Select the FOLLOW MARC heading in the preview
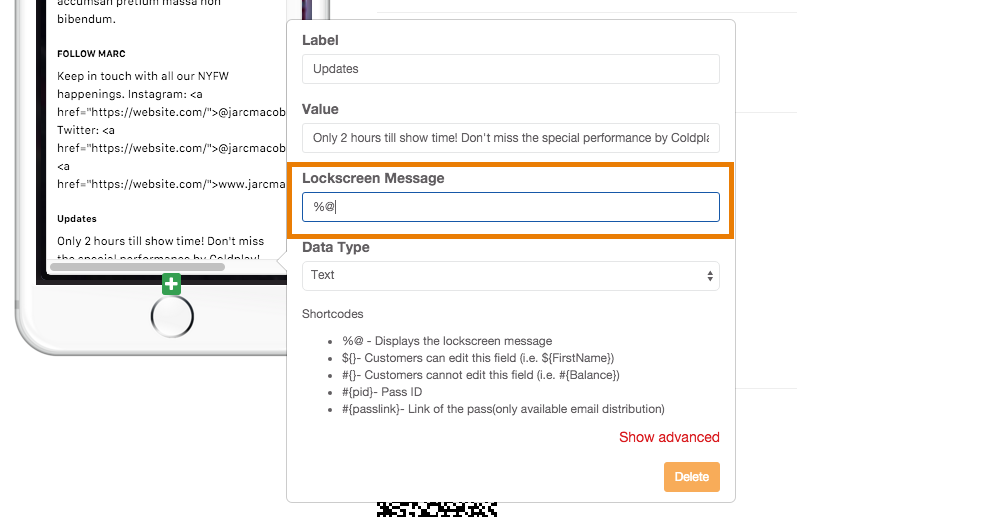The height and width of the screenshot is (517, 987). point(91,54)
